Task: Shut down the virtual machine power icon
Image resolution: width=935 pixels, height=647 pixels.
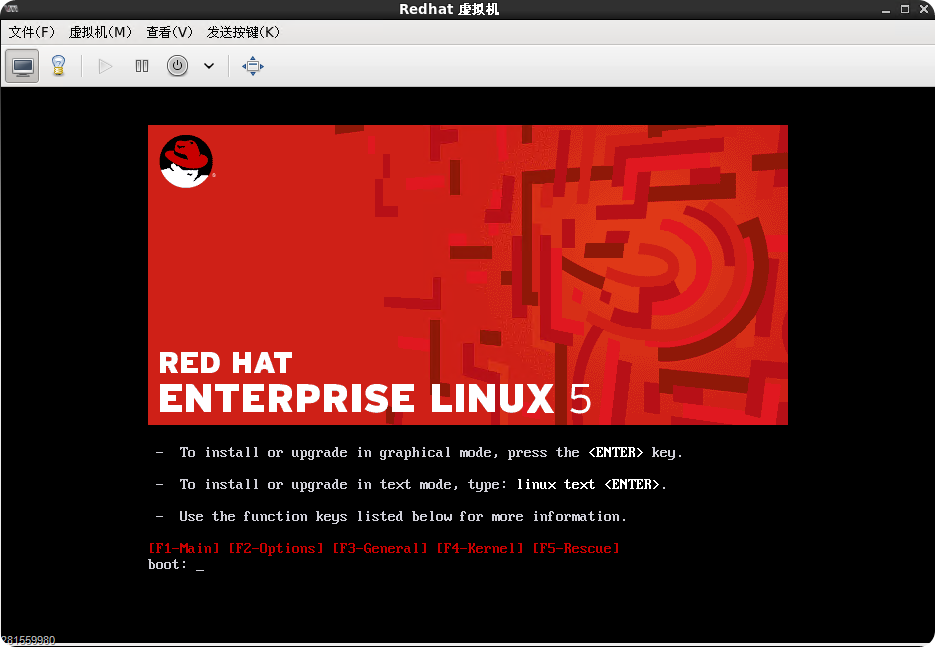Action: [177, 66]
